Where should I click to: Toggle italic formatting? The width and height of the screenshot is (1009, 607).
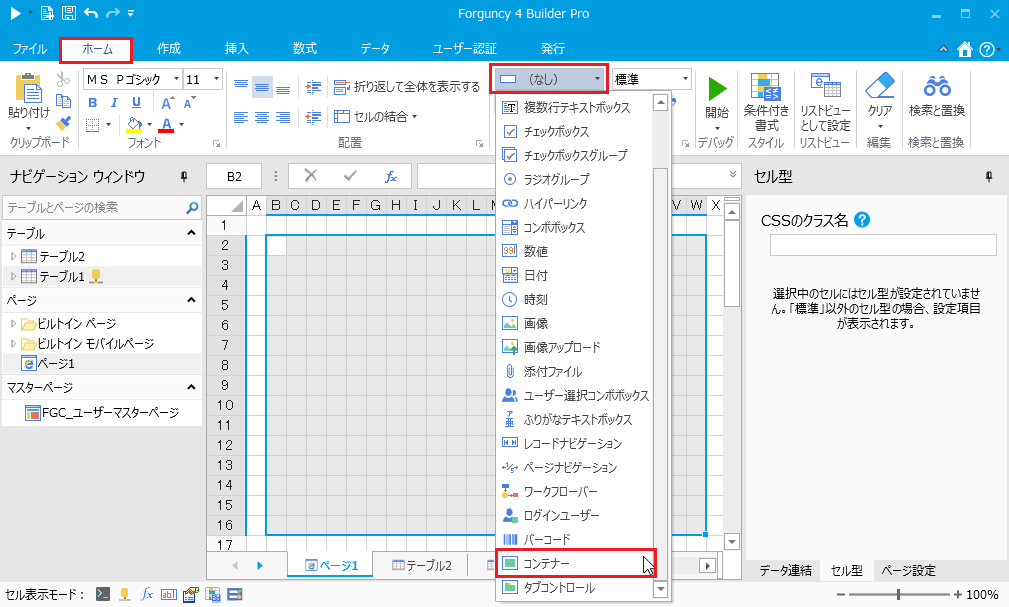tap(115, 102)
